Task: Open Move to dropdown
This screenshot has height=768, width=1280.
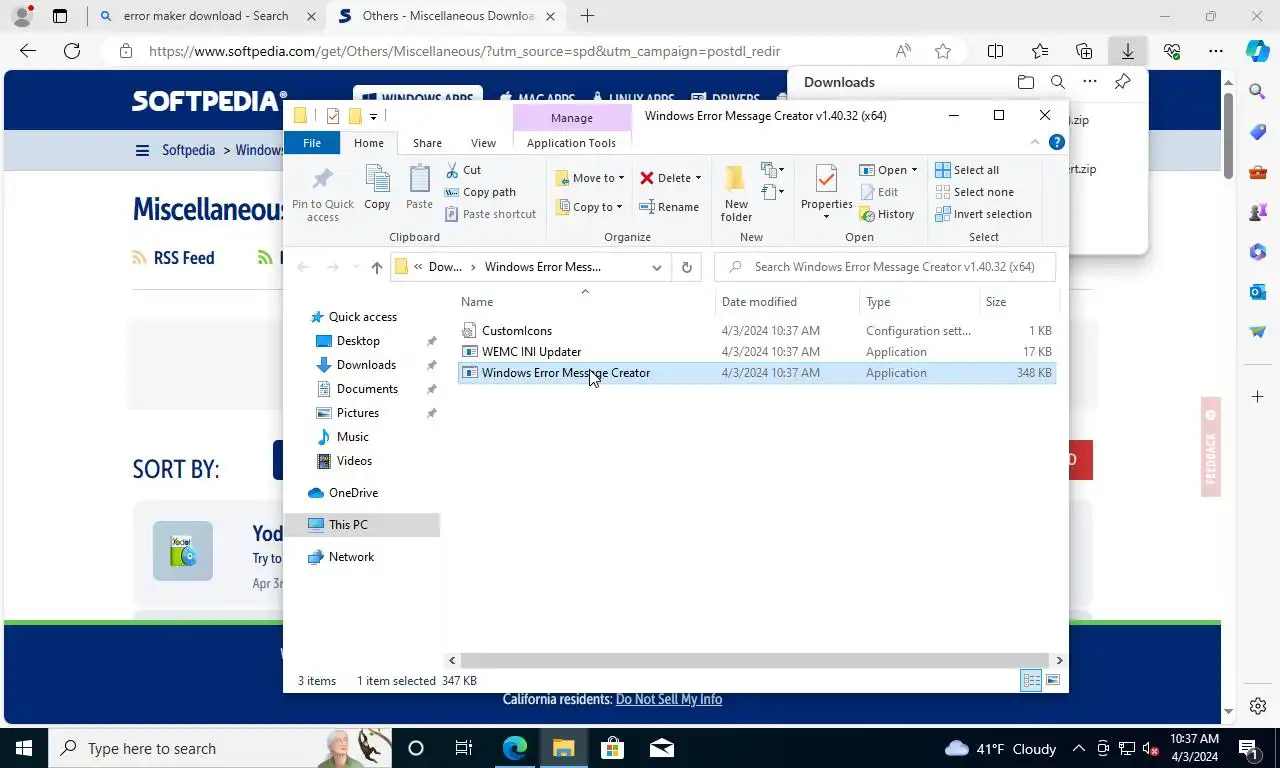Action: click(x=591, y=178)
